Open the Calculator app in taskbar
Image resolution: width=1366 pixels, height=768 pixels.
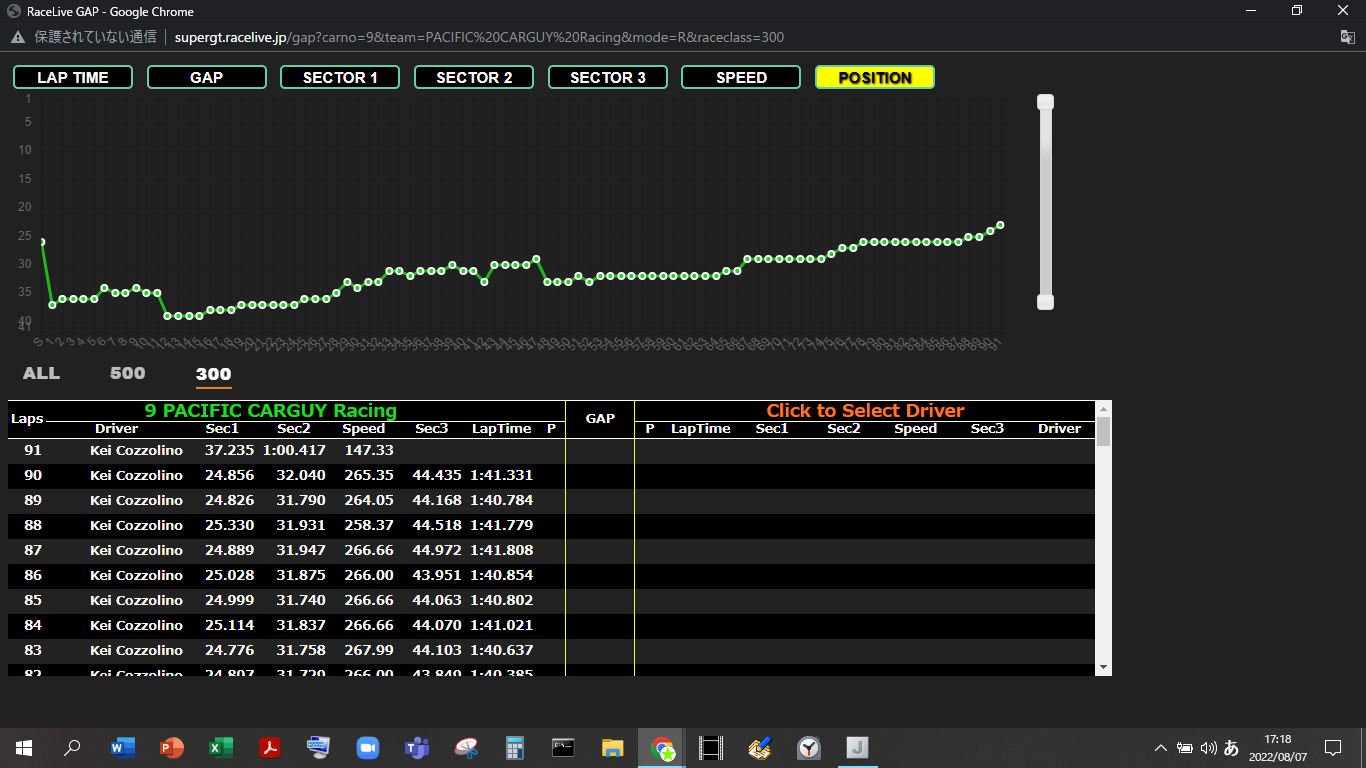click(515, 747)
